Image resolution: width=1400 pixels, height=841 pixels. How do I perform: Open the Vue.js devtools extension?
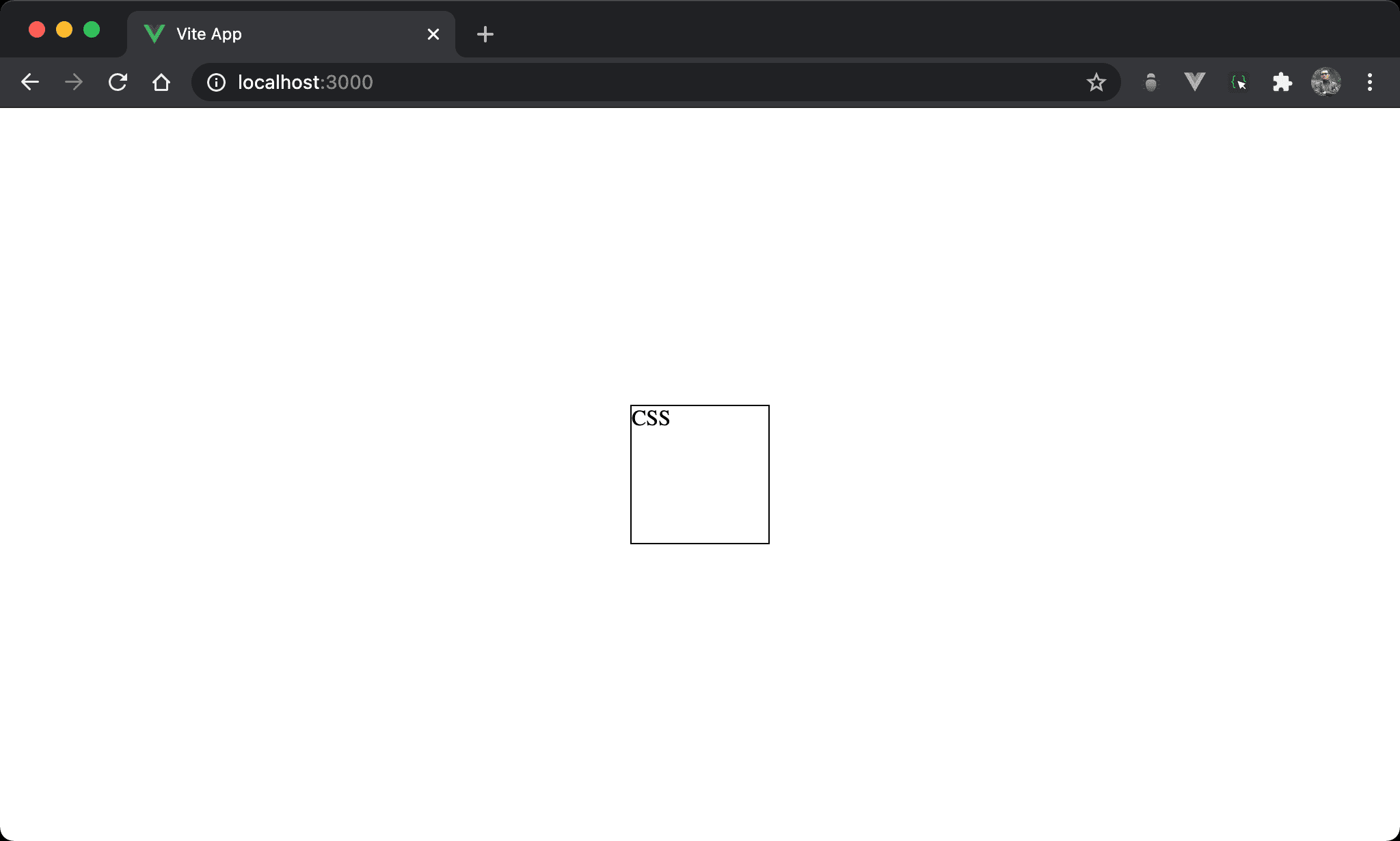[x=1194, y=82]
